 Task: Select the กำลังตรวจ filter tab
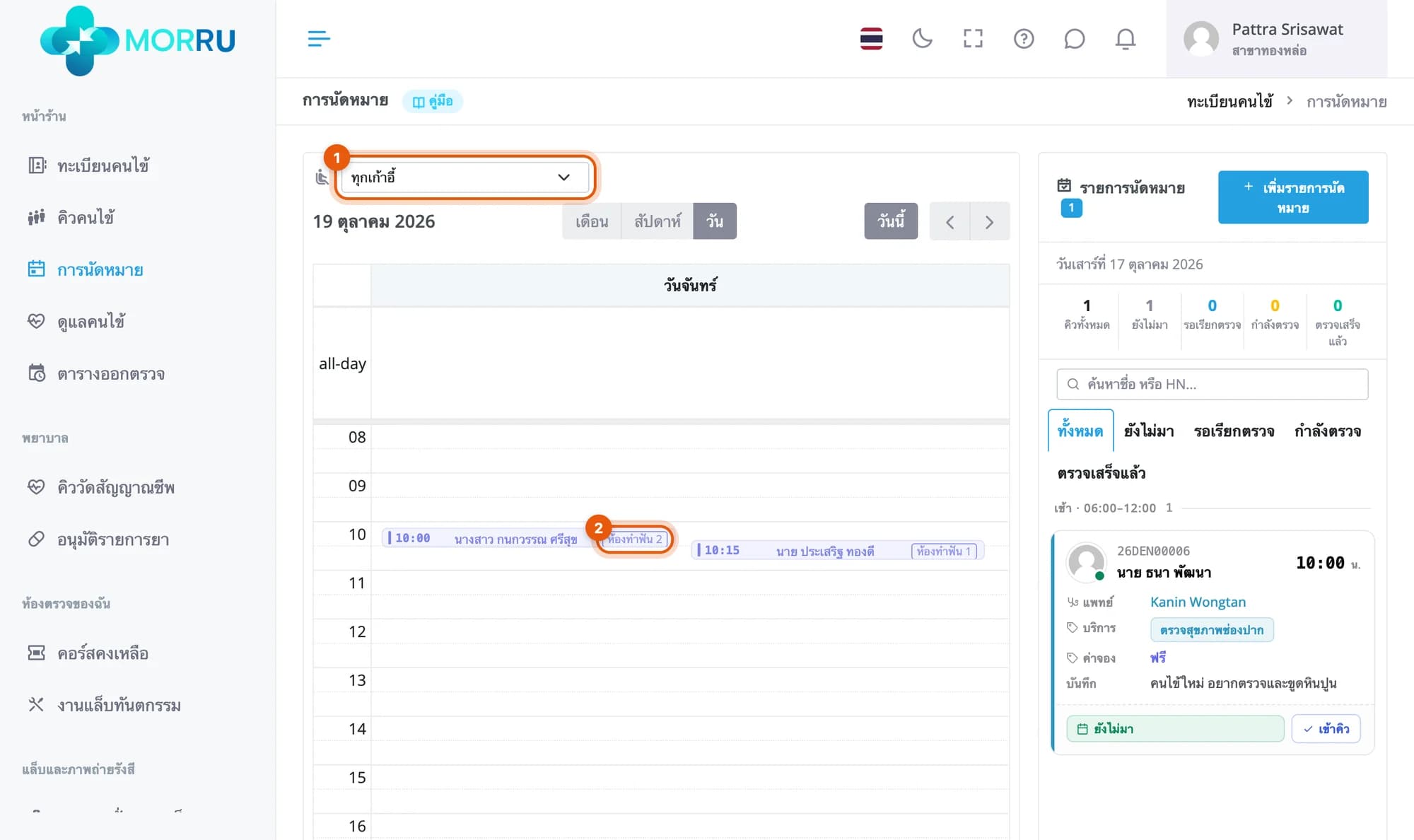click(x=1328, y=431)
